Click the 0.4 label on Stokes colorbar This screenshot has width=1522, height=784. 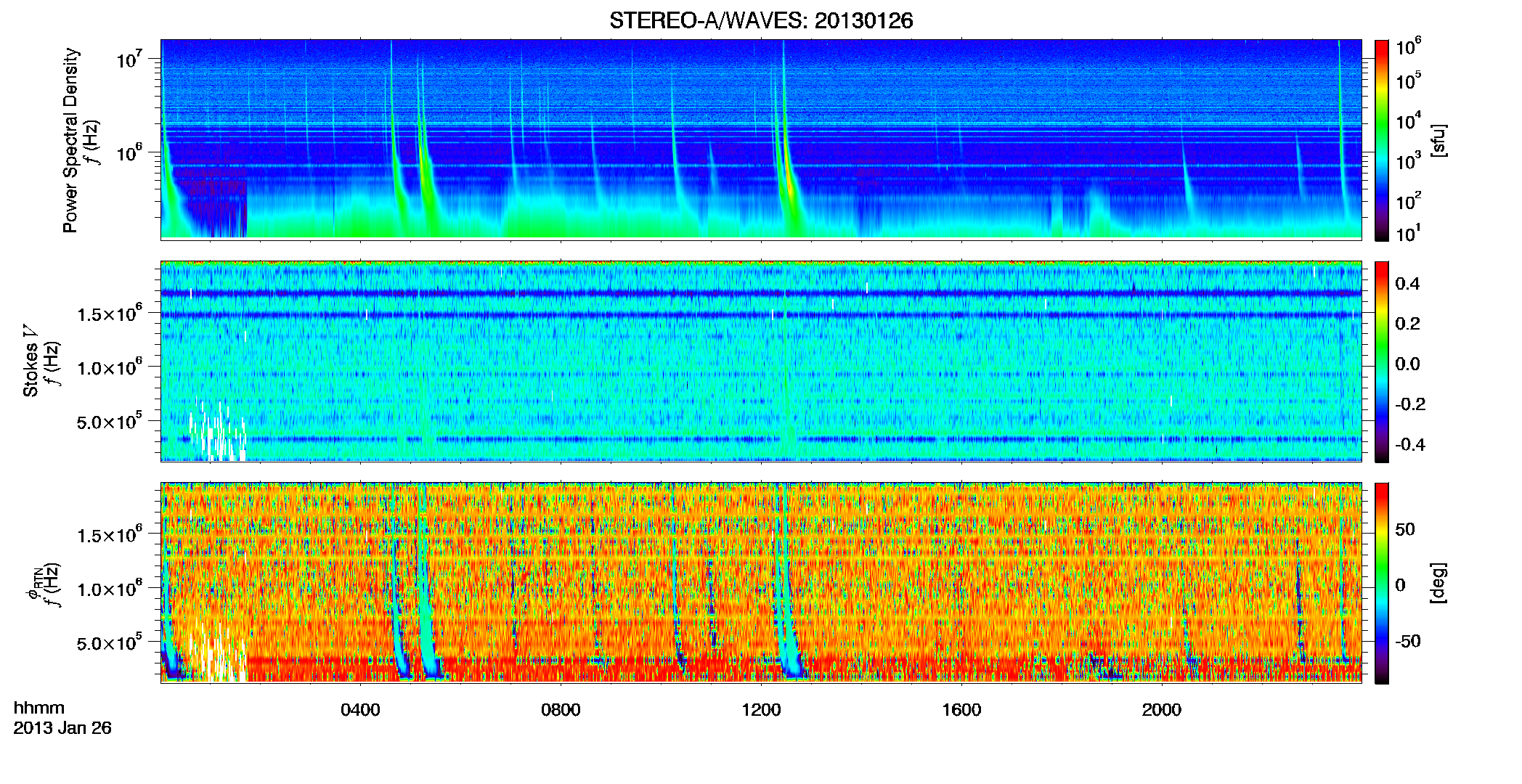tap(1407, 284)
